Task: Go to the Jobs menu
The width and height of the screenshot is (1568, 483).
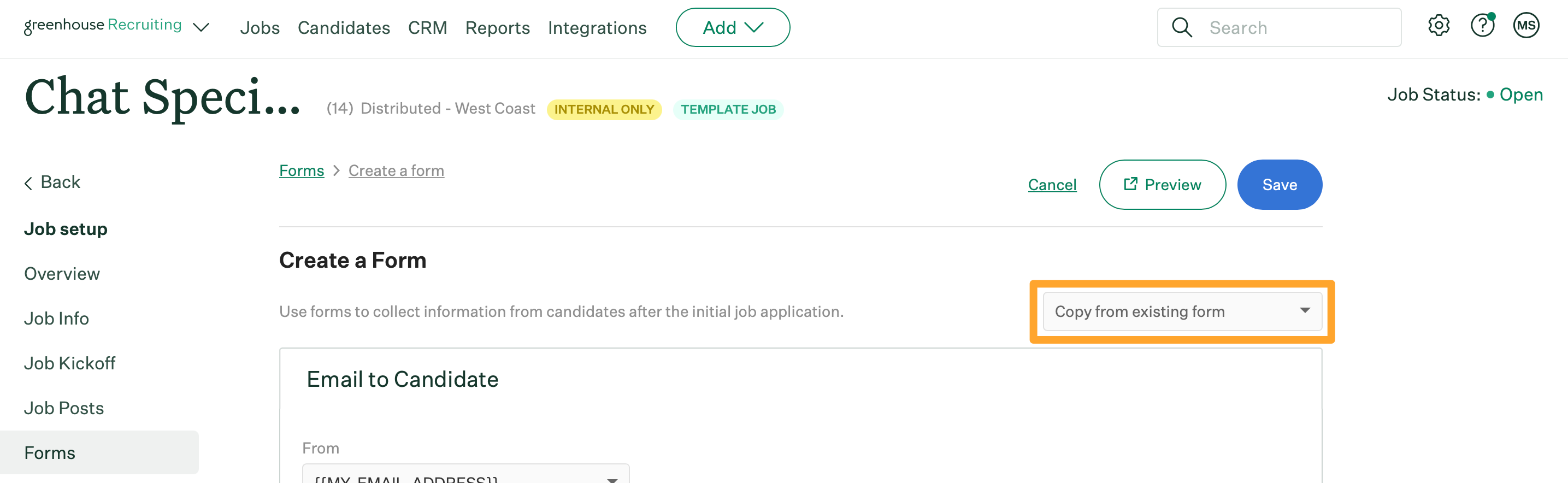Action: click(260, 28)
